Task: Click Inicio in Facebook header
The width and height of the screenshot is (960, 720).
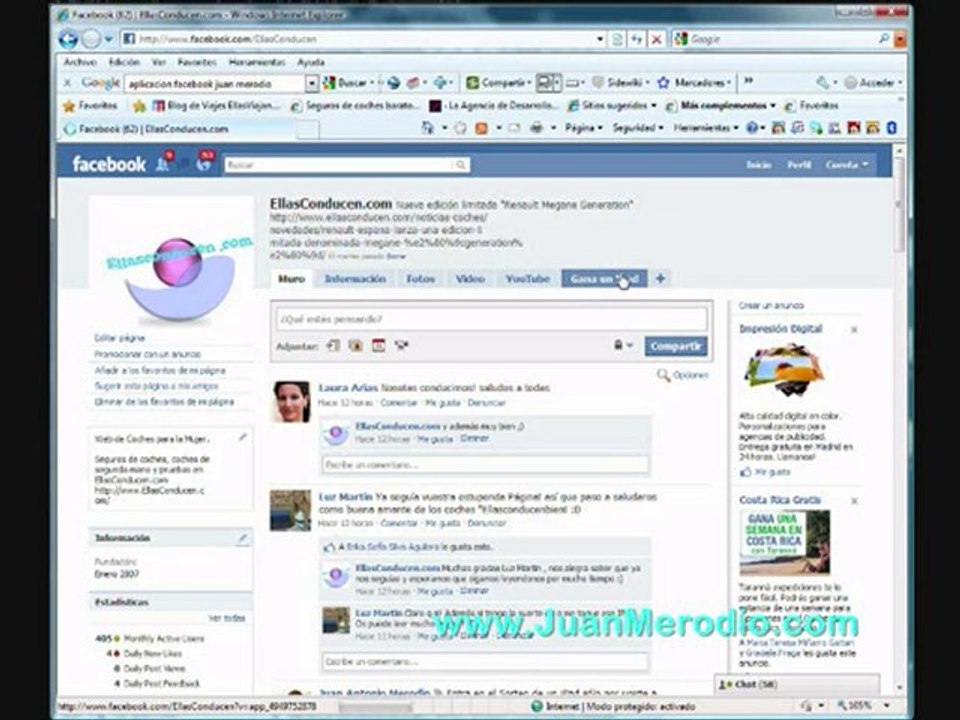Action: (x=759, y=165)
